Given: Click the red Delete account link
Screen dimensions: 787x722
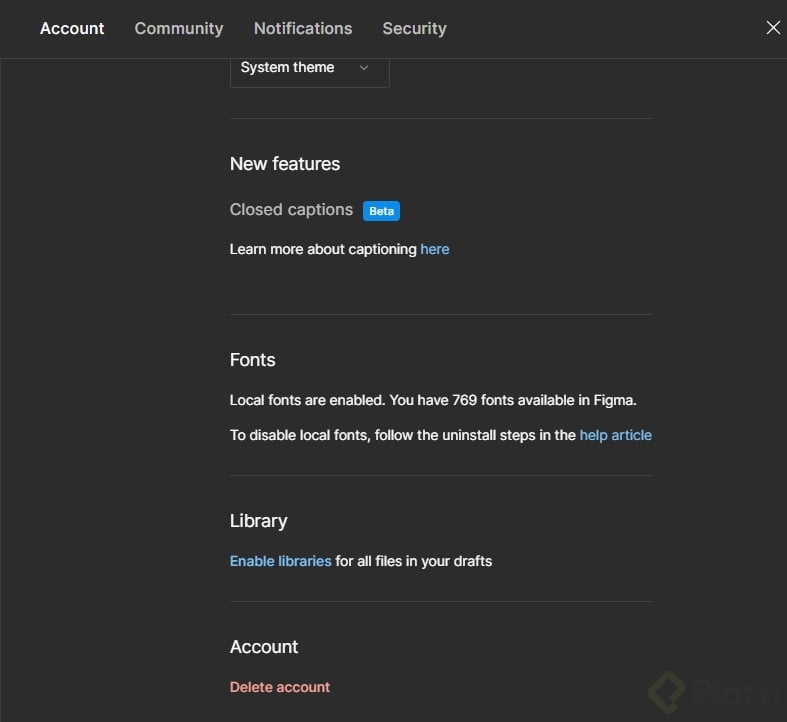Looking at the screenshot, I should [x=280, y=687].
